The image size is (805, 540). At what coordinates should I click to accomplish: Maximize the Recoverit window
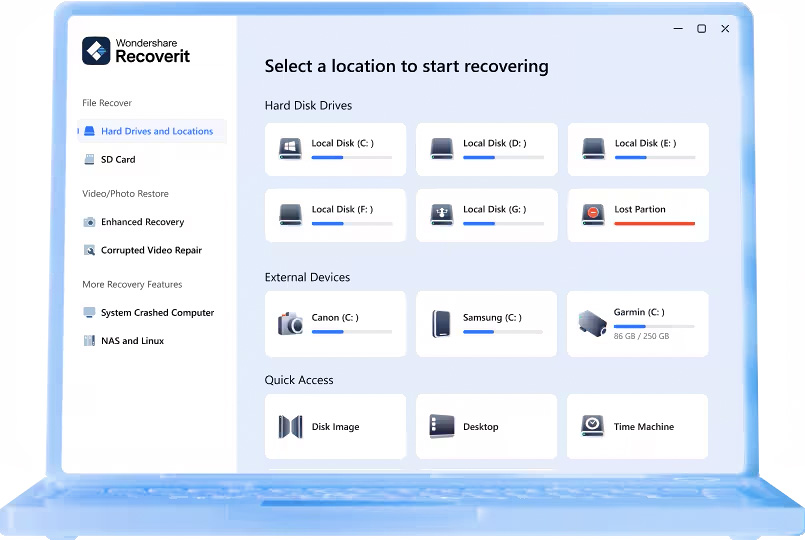pyautogui.click(x=701, y=29)
